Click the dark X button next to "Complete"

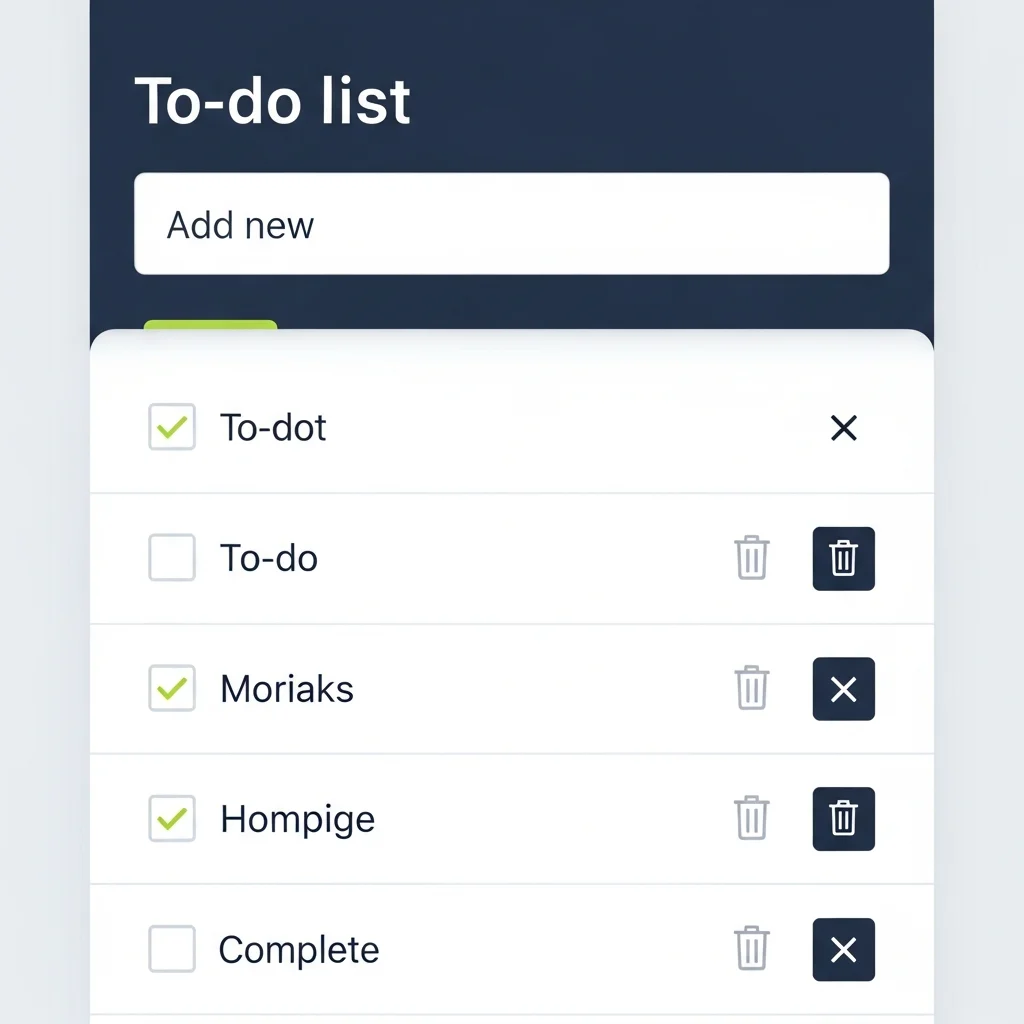pos(843,949)
